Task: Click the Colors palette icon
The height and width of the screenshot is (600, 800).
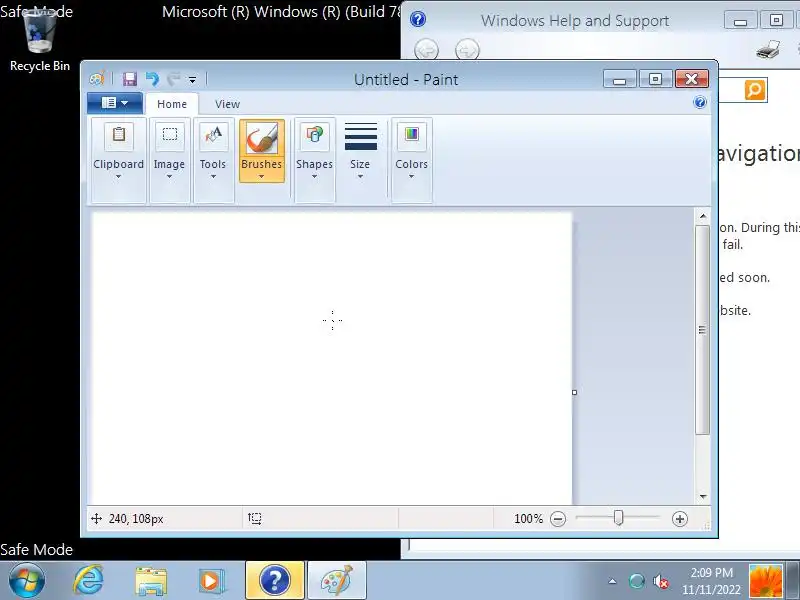Action: [412, 135]
